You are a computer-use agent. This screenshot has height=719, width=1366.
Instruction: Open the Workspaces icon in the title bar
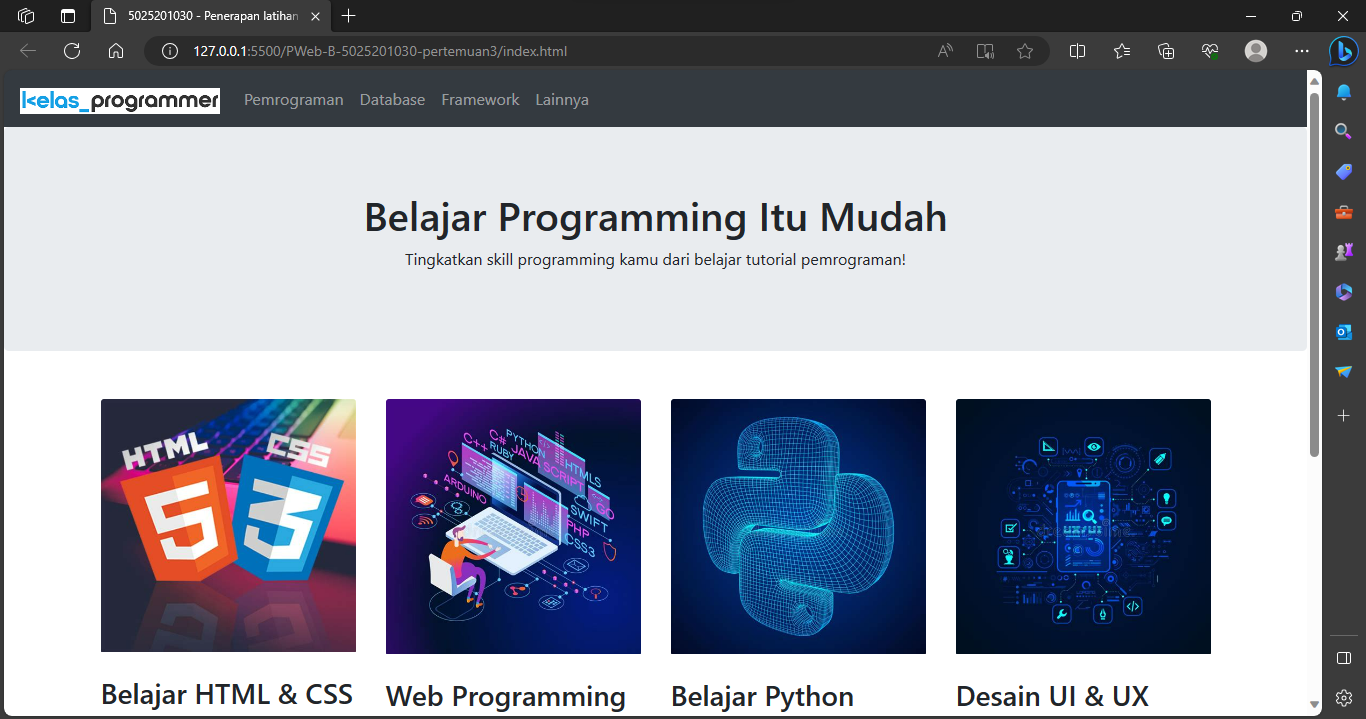(x=27, y=16)
